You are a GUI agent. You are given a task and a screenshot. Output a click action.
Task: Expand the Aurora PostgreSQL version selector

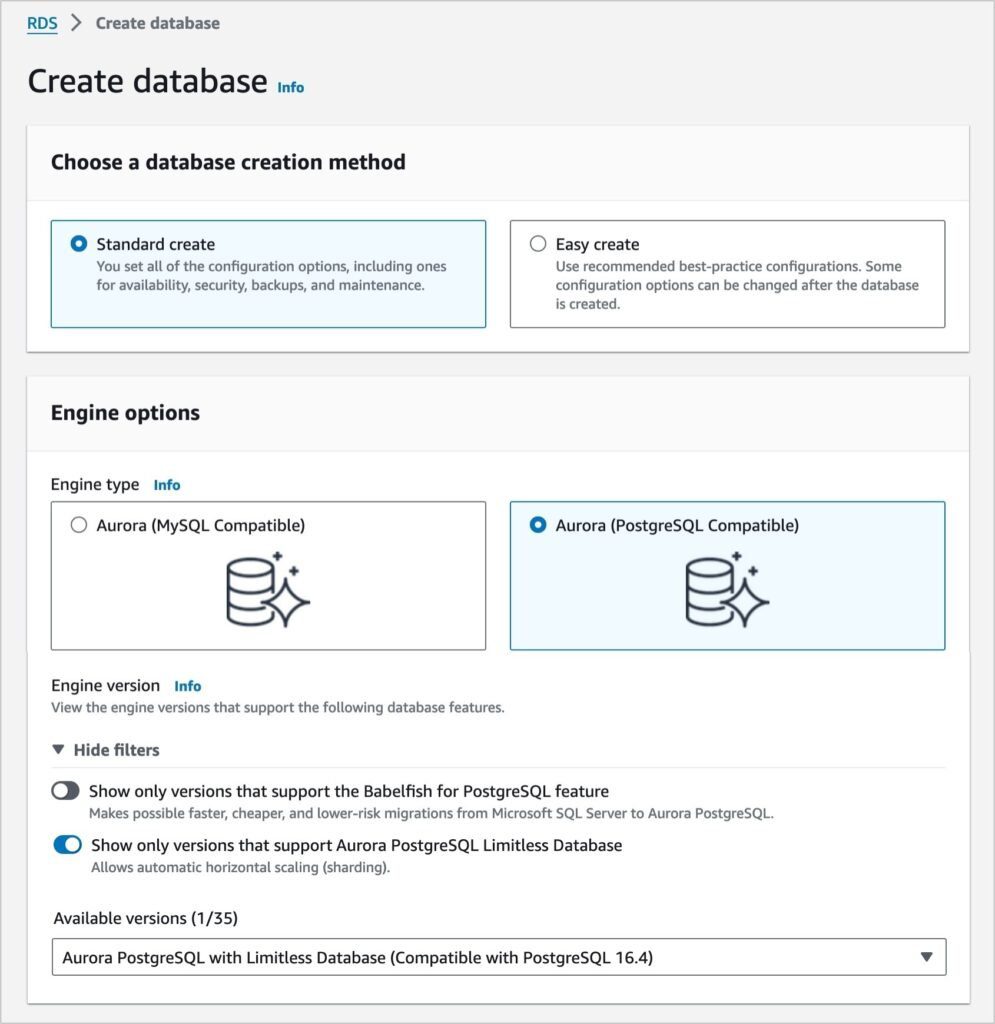tap(498, 957)
